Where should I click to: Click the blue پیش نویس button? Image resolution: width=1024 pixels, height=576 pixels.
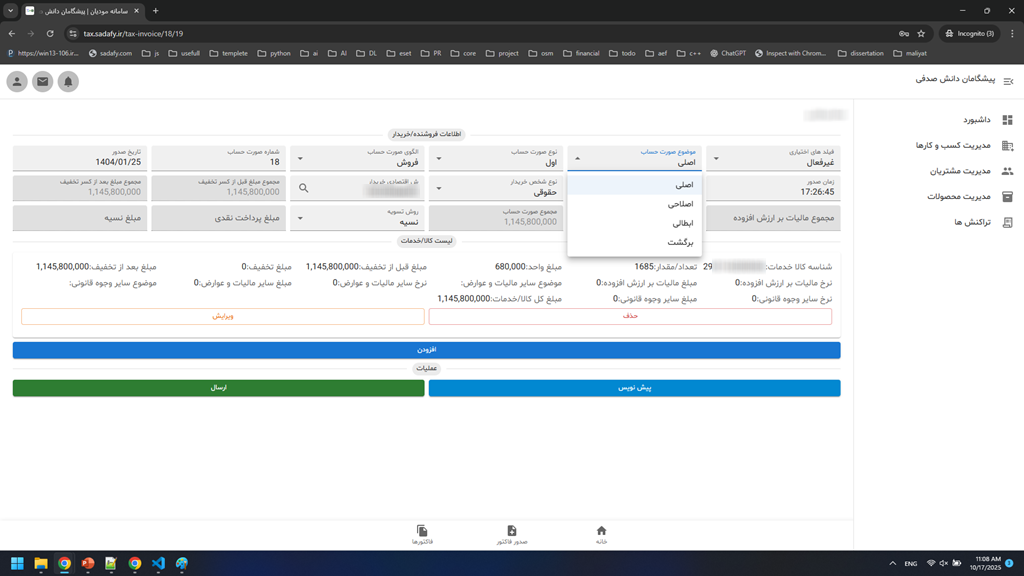coord(634,388)
